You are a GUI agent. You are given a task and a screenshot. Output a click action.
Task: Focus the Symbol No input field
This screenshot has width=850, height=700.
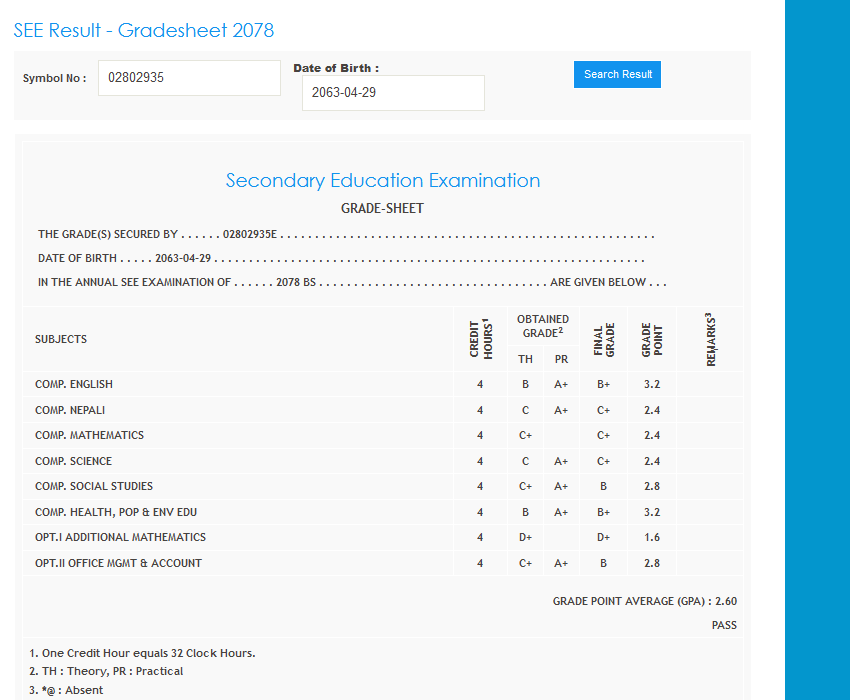[x=189, y=78]
